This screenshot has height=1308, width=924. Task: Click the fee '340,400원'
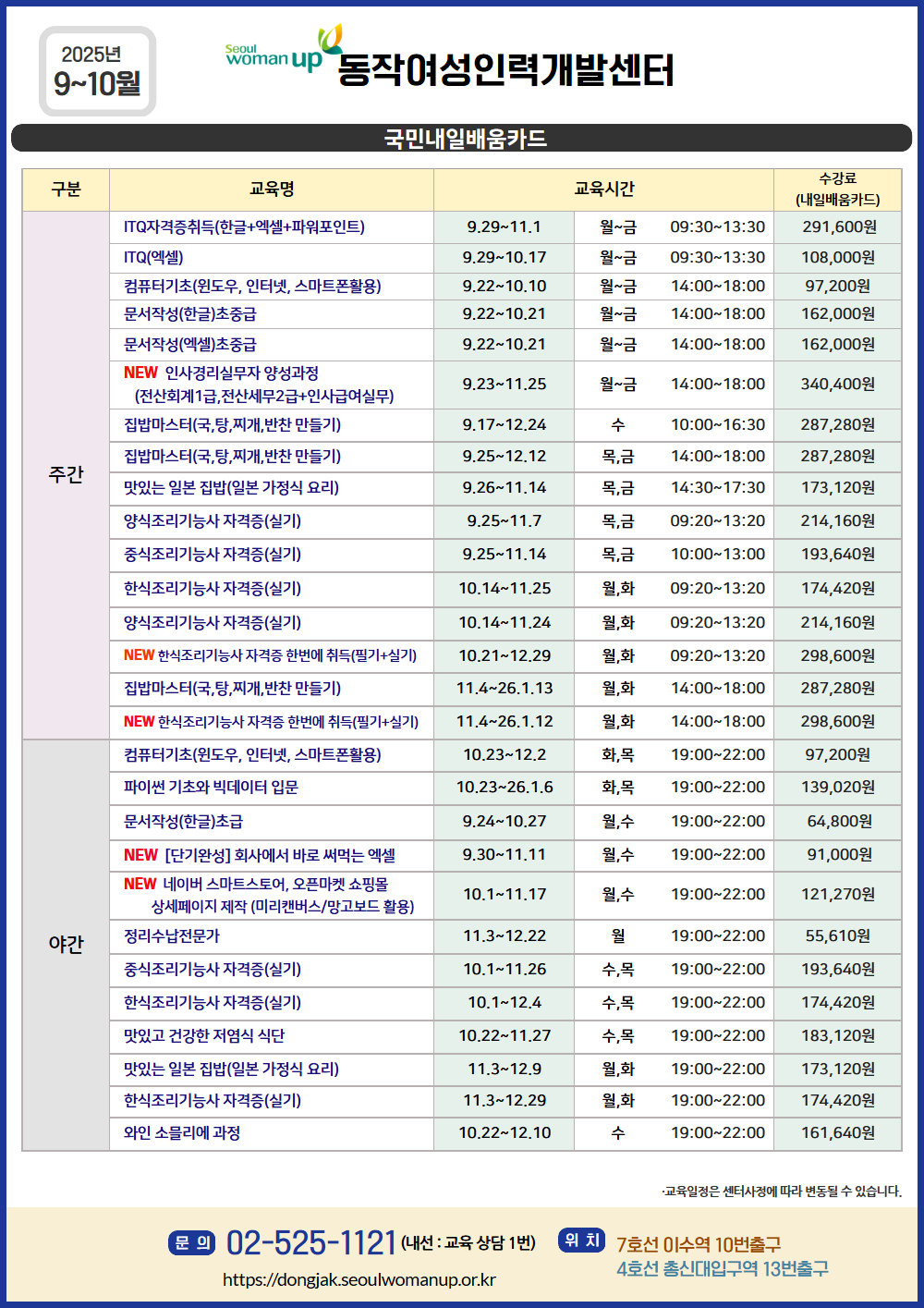coord(838,385)
